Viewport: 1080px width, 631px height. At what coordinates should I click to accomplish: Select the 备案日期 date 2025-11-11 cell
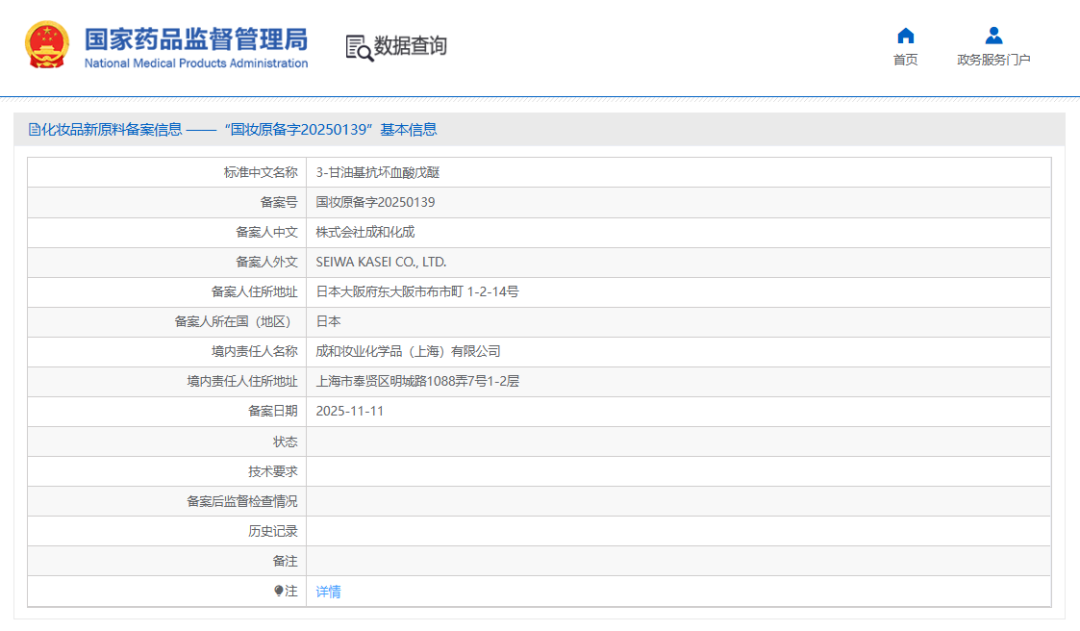(x=350, y=411)
